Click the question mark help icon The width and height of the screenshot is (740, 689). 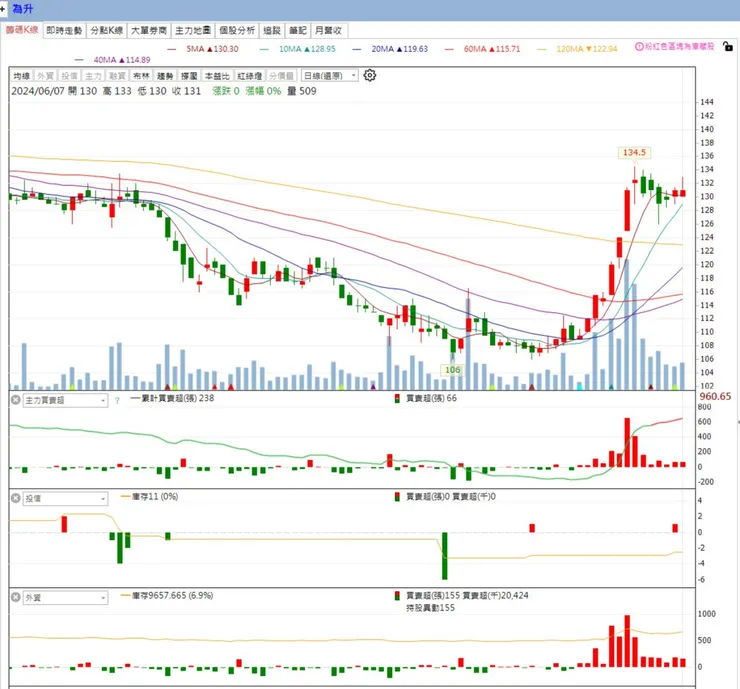tap(117, 401)
